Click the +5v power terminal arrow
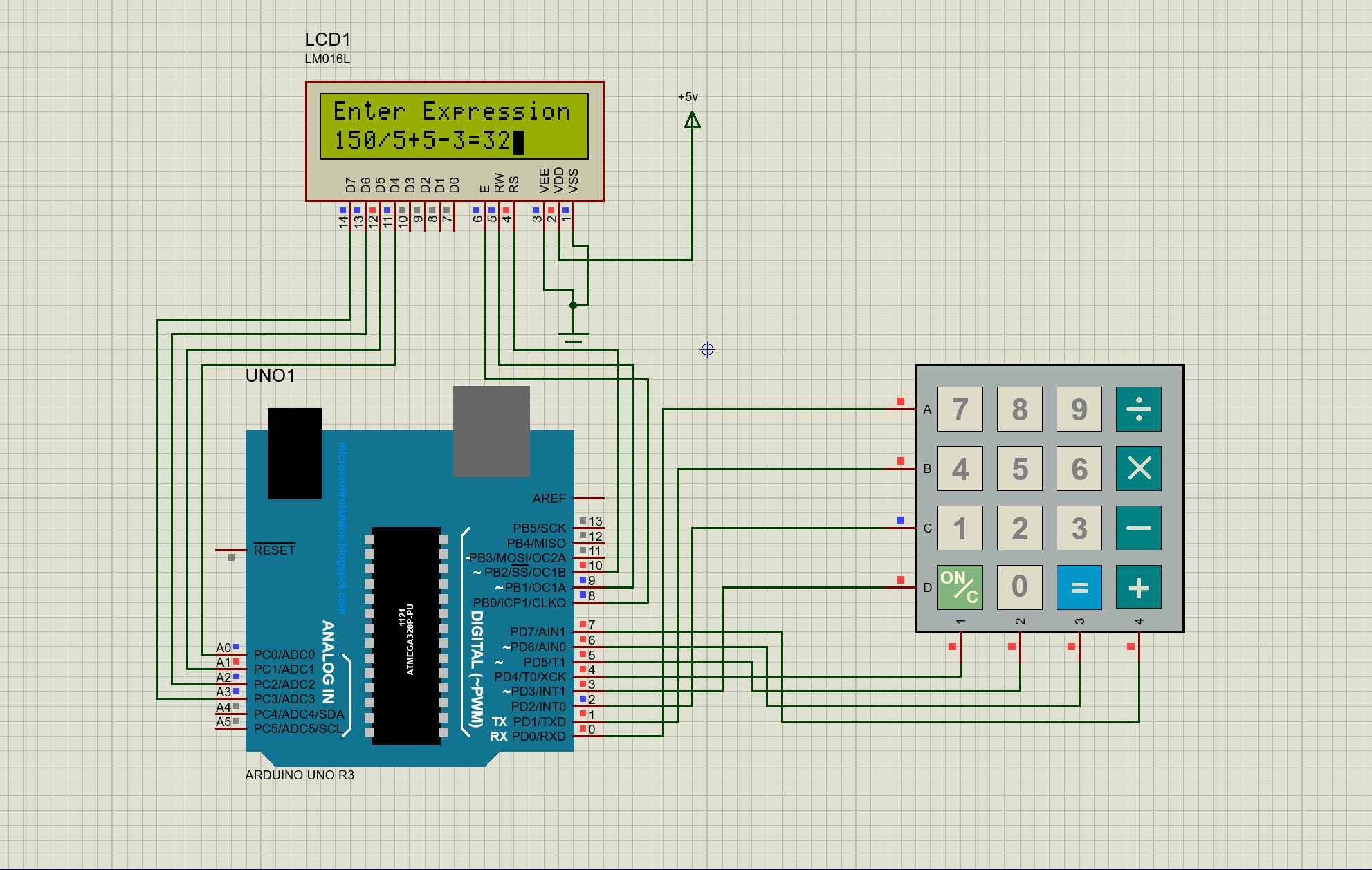The width and height of the screenshot is (1372, 870). (692, 120)
